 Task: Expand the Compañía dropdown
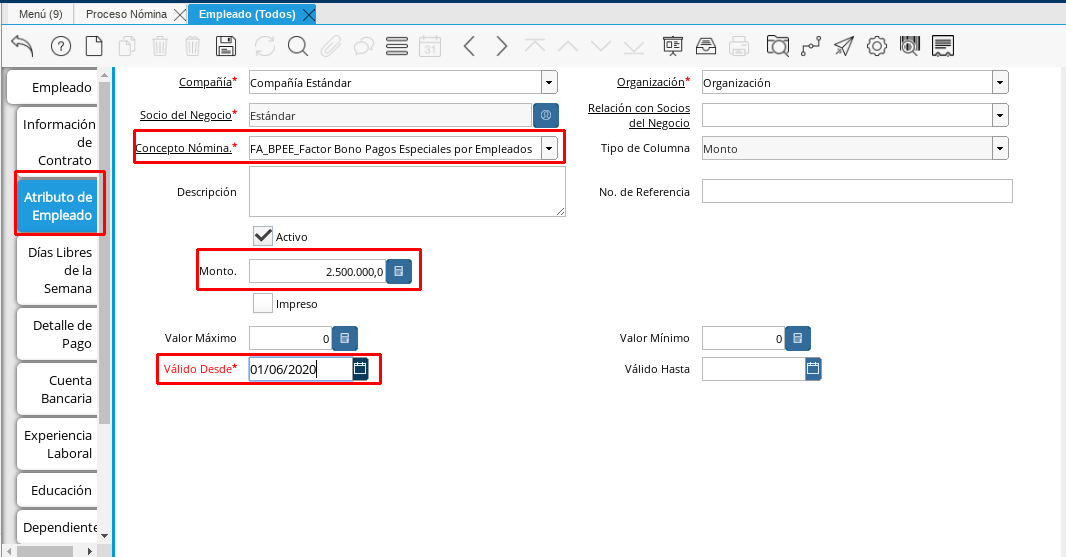(x=549, y=82)
